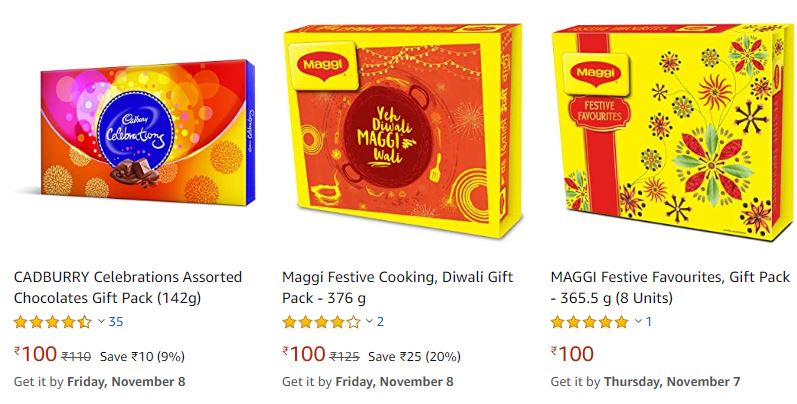Click the five-star rating for Maggi Festive Favourites

(590, 322)
